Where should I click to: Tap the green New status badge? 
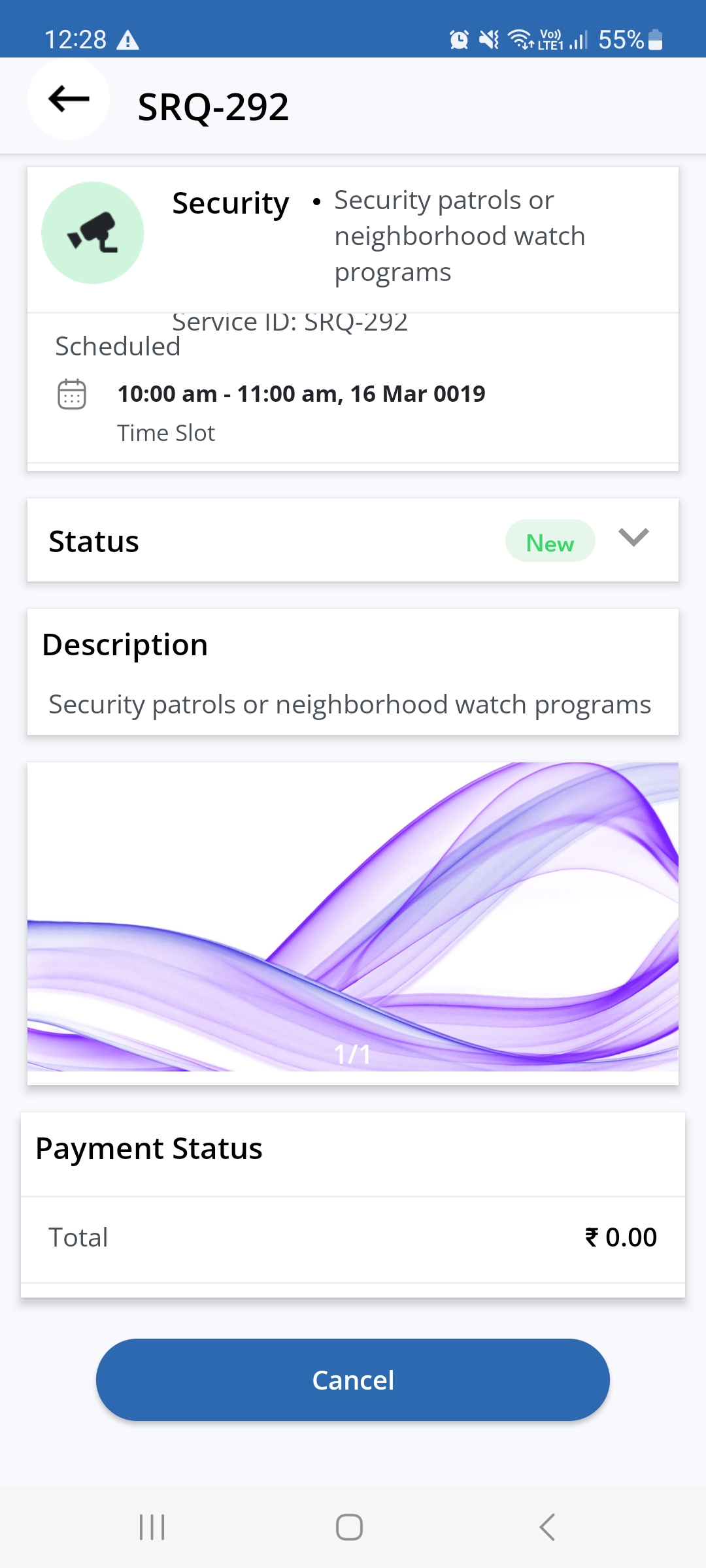[550, 541]
